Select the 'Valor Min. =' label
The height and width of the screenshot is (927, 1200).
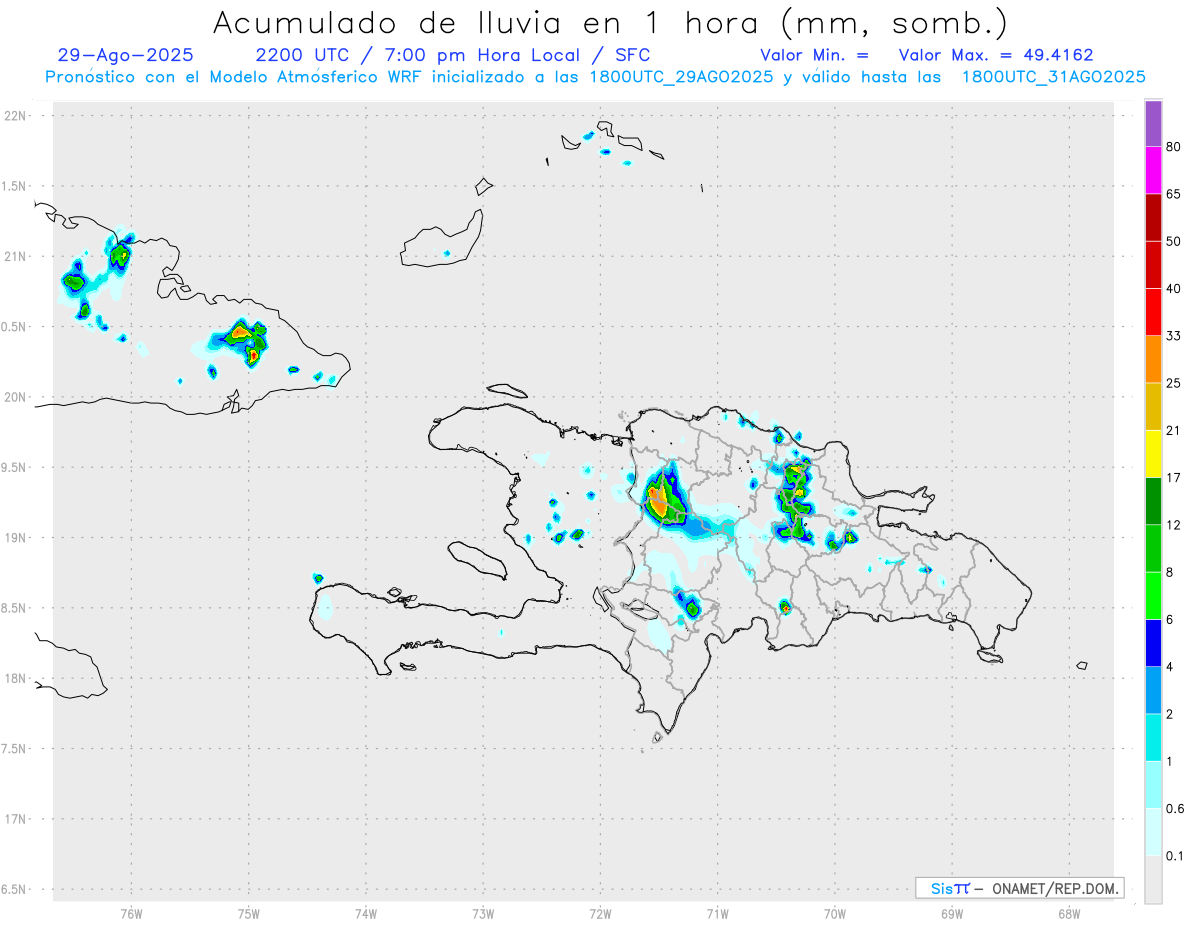[814, 55]
